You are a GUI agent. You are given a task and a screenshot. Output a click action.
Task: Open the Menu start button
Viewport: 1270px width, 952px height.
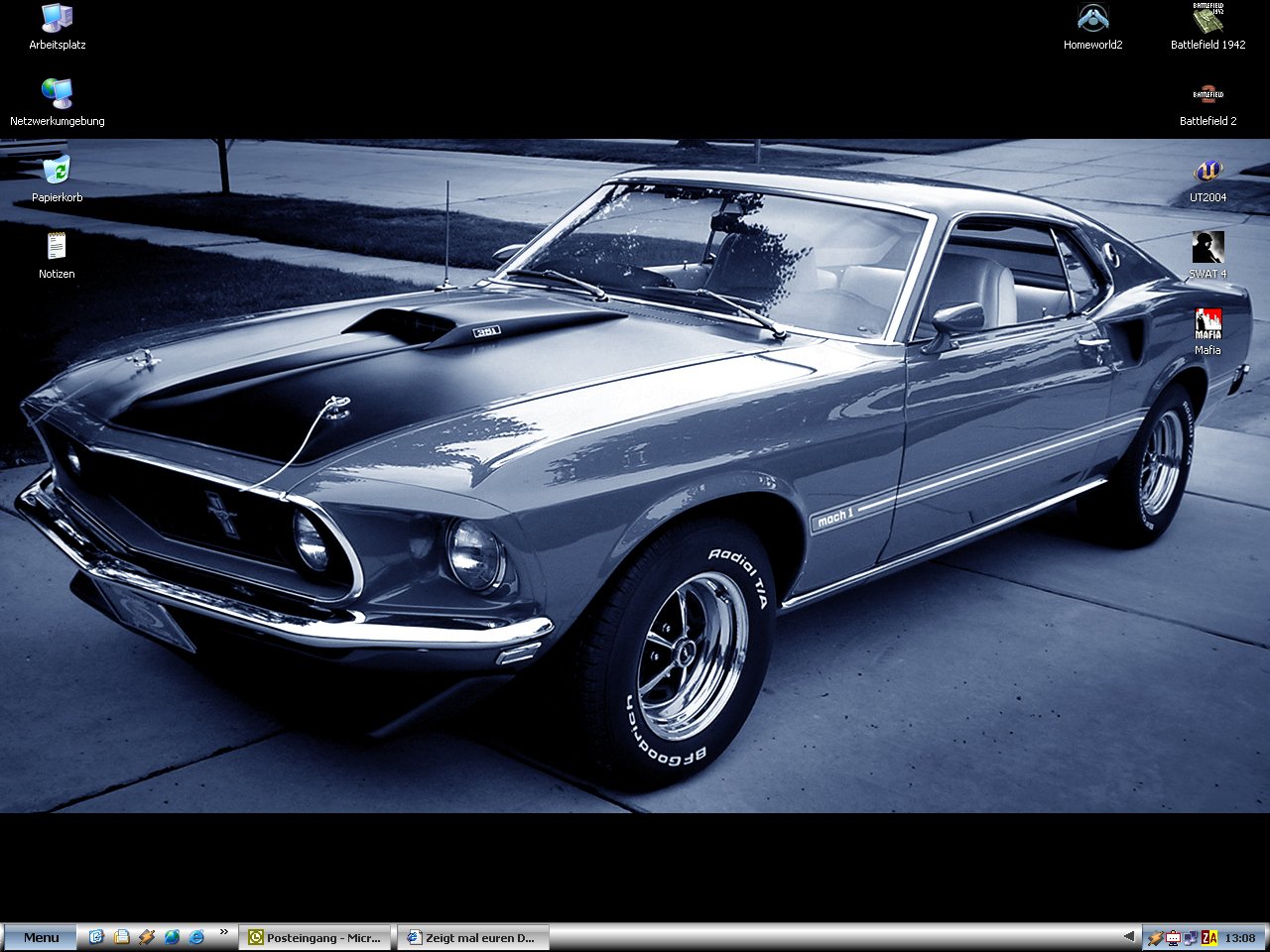tap(41, 937)
